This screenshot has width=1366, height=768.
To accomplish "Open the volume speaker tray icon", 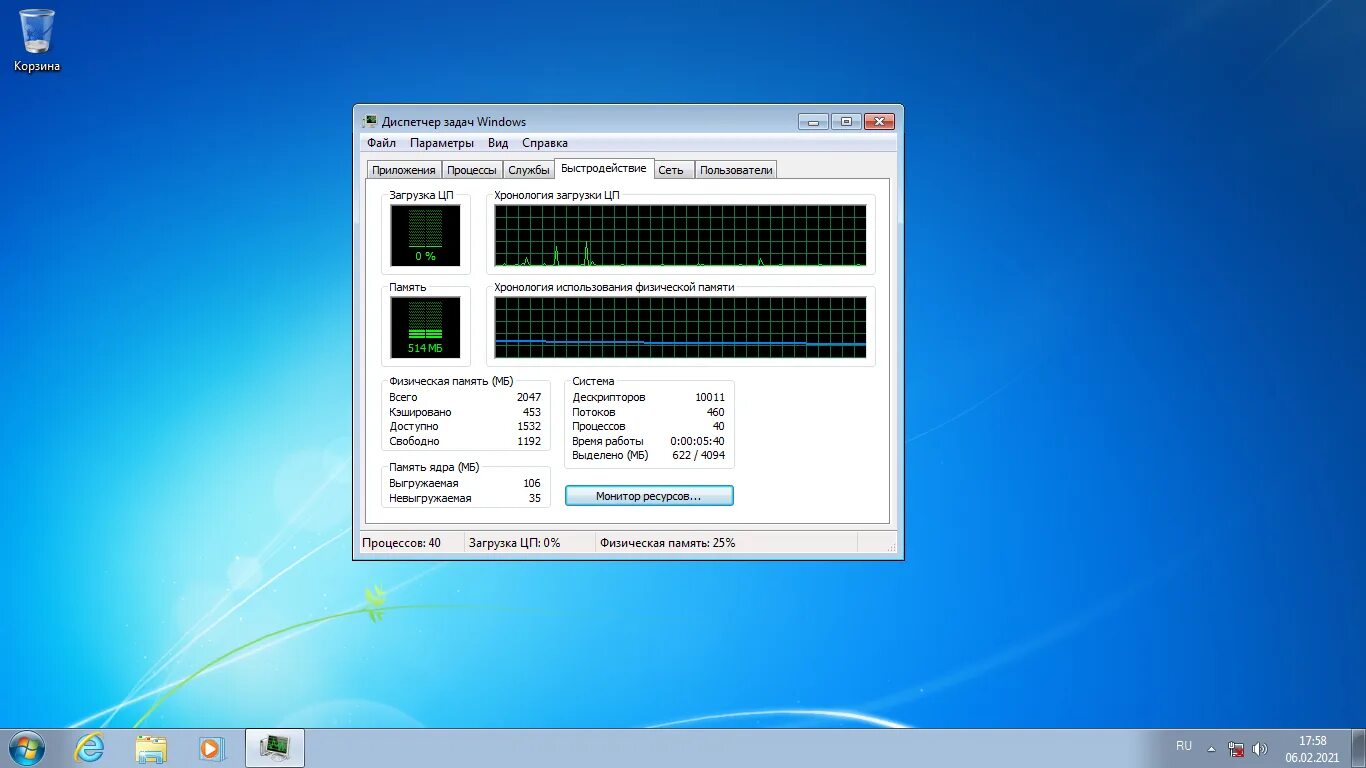I will 1260,748.
